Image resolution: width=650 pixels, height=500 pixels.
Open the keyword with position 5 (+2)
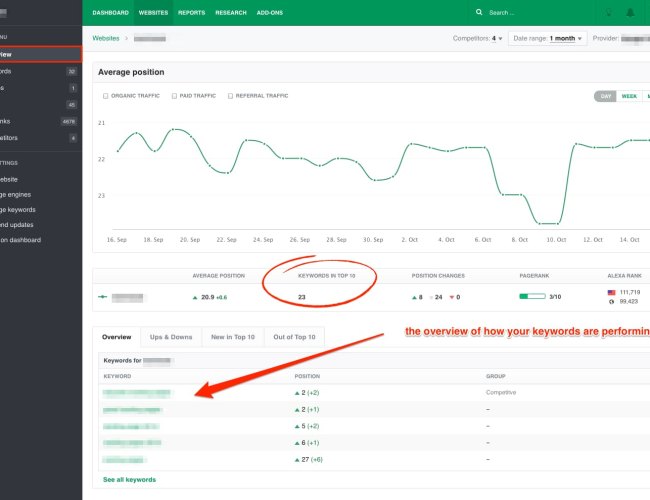click(131, 427)
